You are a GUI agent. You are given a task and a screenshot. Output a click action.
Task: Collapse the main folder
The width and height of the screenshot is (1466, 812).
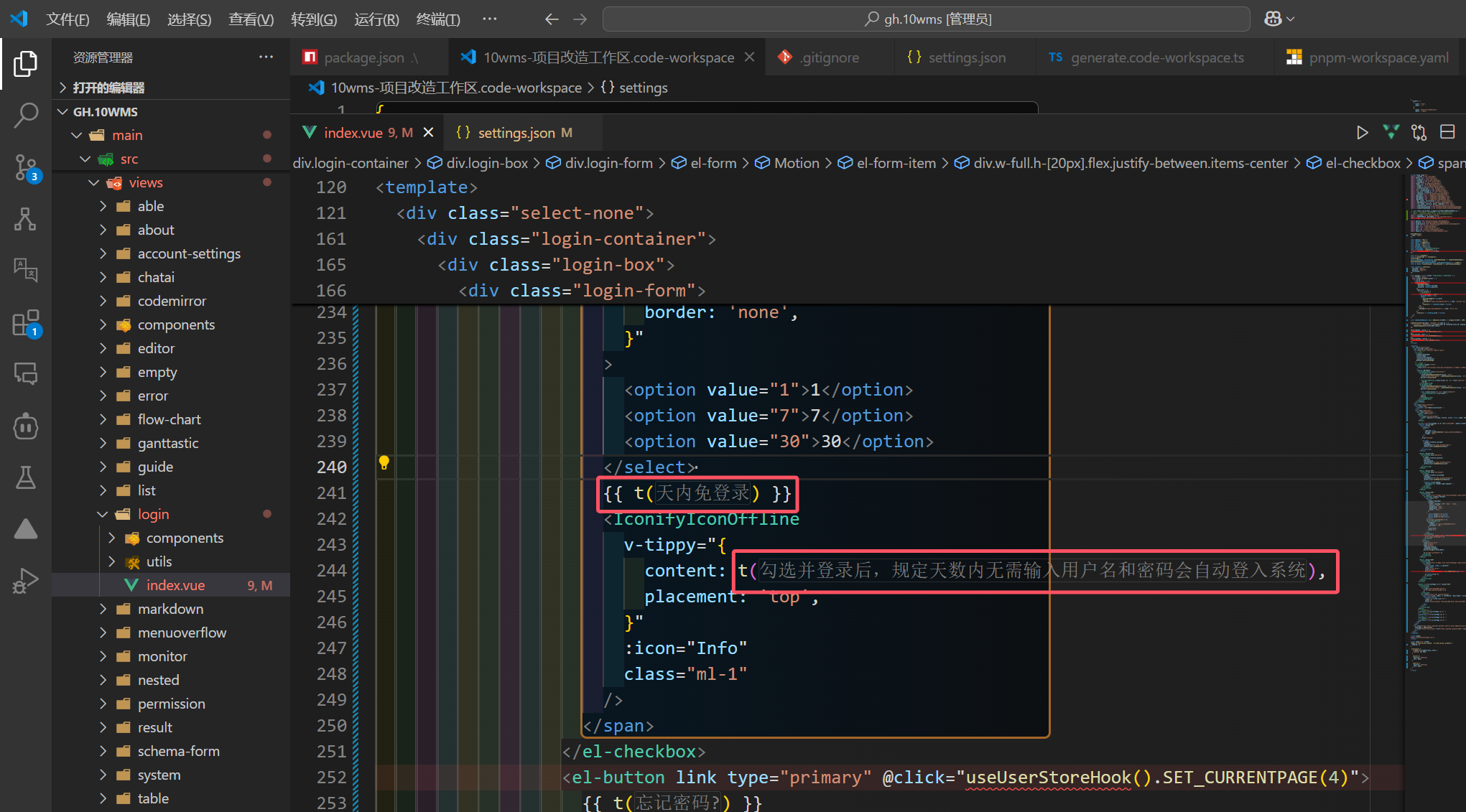click(x=77, y=135)
